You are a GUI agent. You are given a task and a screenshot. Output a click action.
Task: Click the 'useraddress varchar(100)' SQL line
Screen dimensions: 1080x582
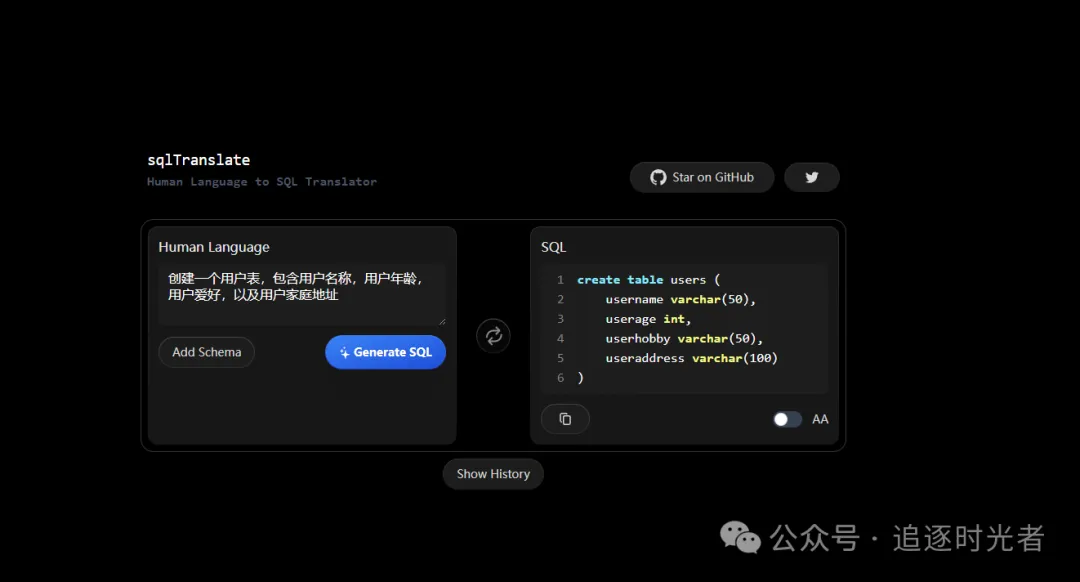click(691, 358)
